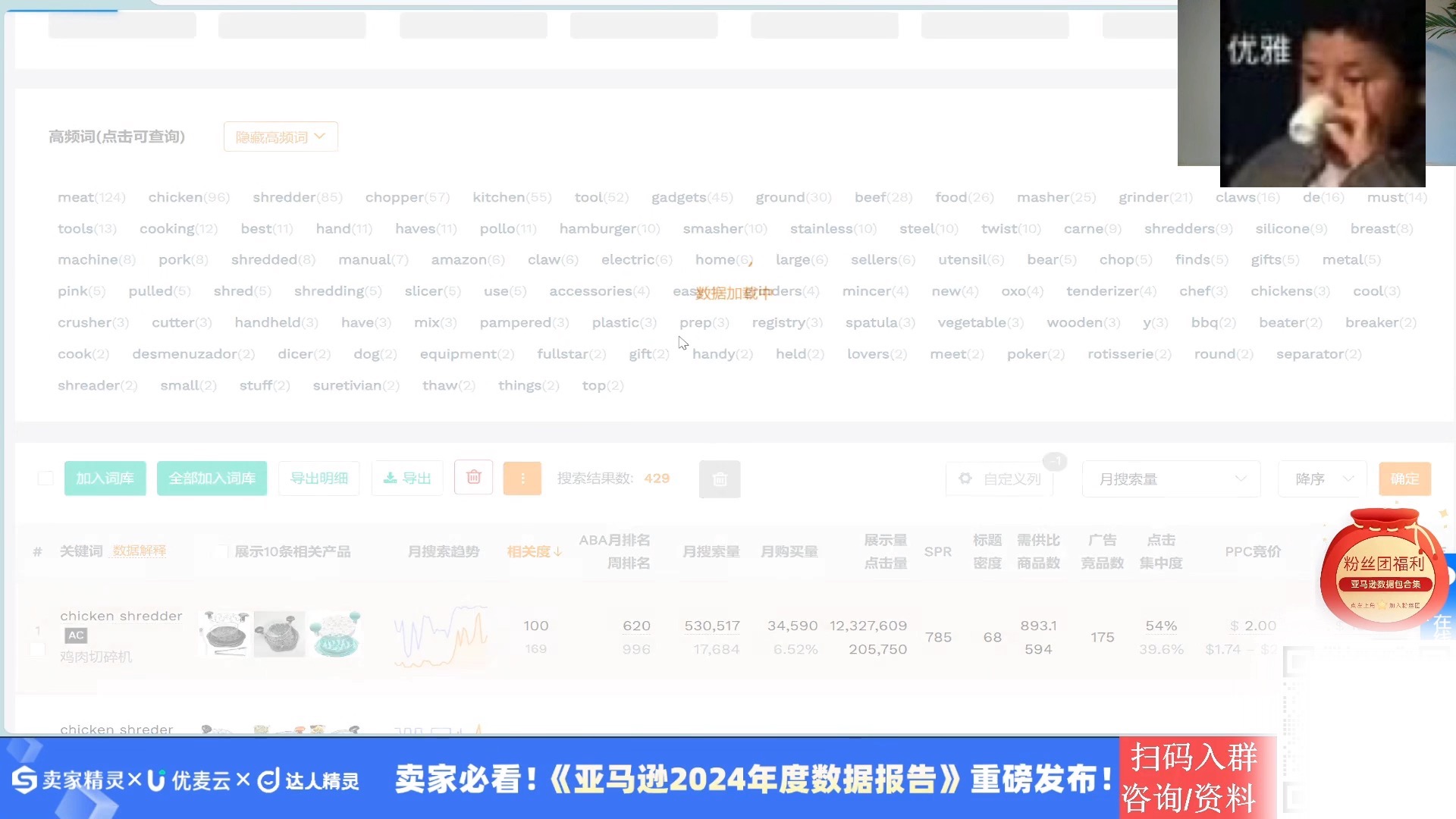
Task: Click the chicken shredder keyword link
Action: pyautogui.click(x=121, y=616)
